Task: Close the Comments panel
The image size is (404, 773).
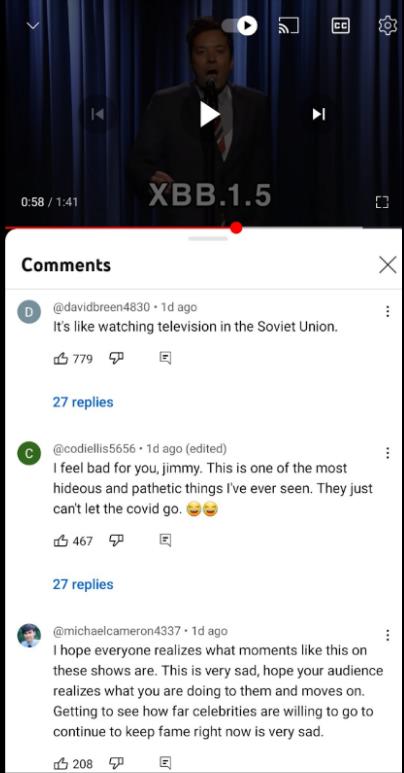Action: [388, 265]
